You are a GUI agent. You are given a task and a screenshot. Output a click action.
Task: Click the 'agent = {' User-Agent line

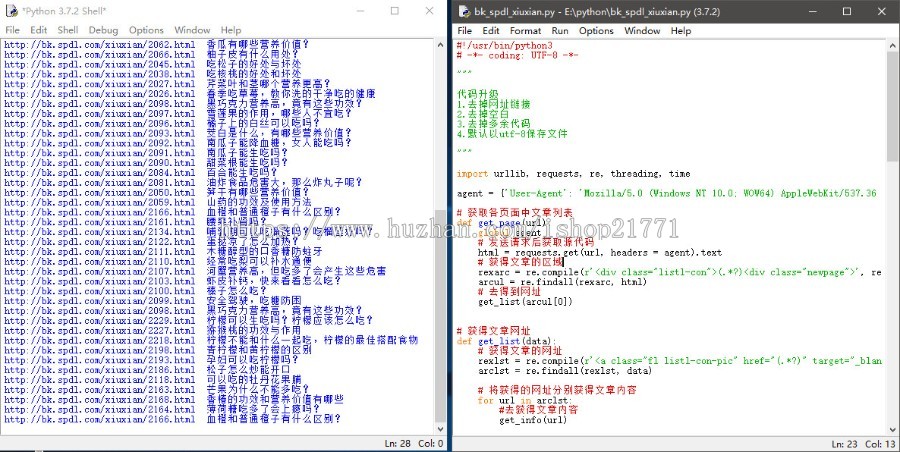[666, 194]
